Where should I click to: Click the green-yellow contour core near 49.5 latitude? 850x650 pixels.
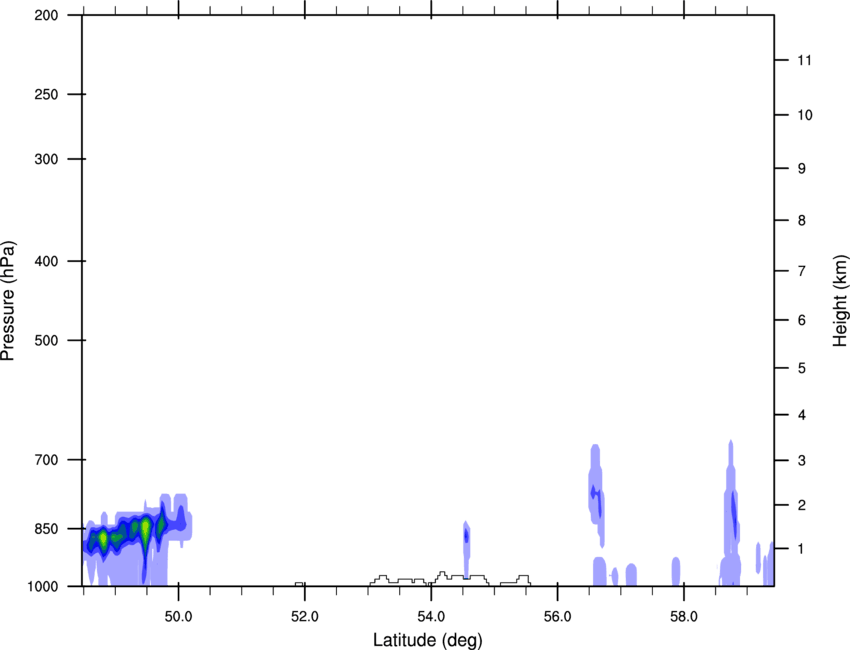tap(145, 529)
